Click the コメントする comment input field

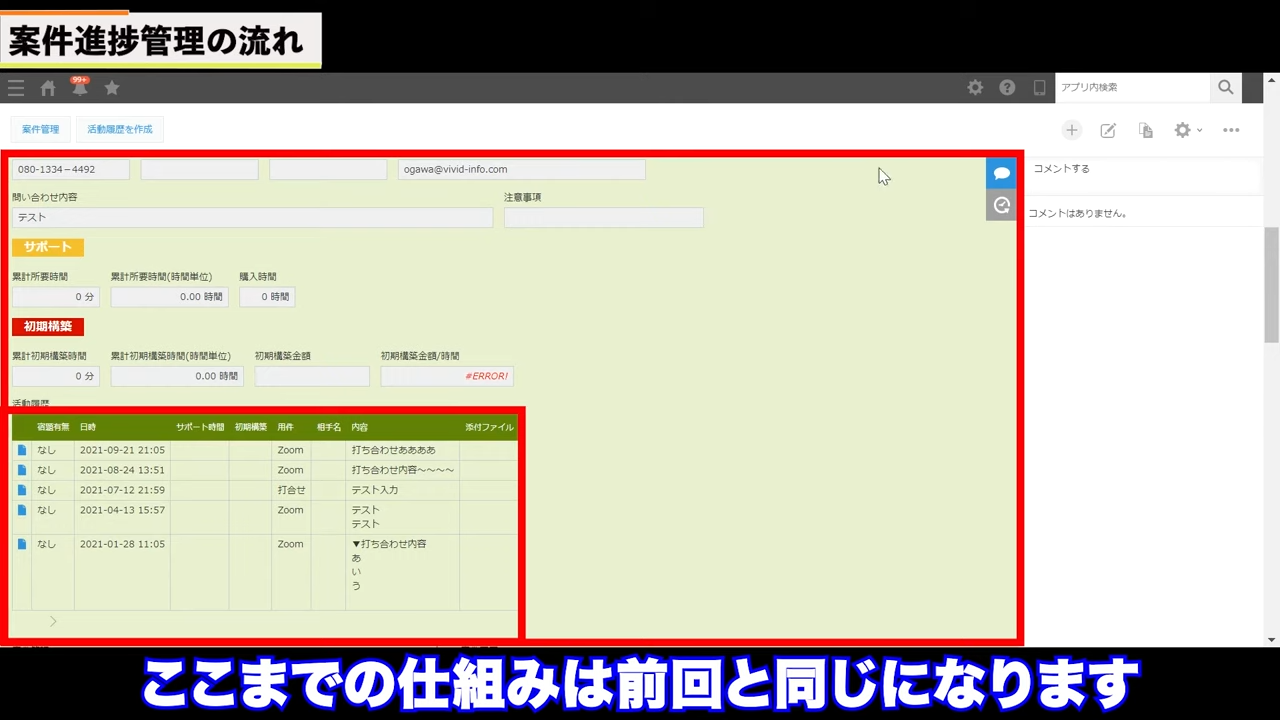point(1140,169)
